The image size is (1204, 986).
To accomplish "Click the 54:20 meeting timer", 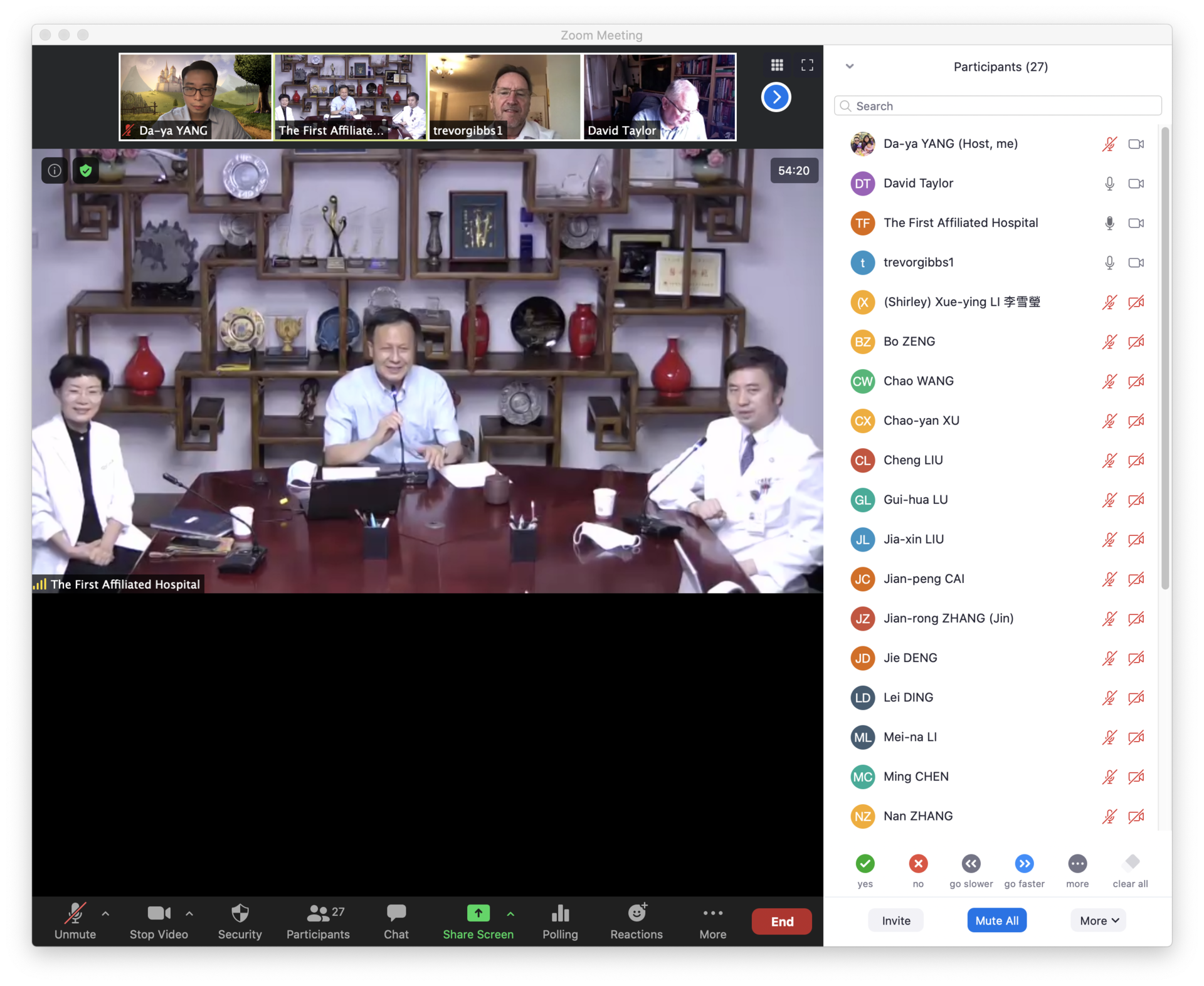I will point(794,170).
